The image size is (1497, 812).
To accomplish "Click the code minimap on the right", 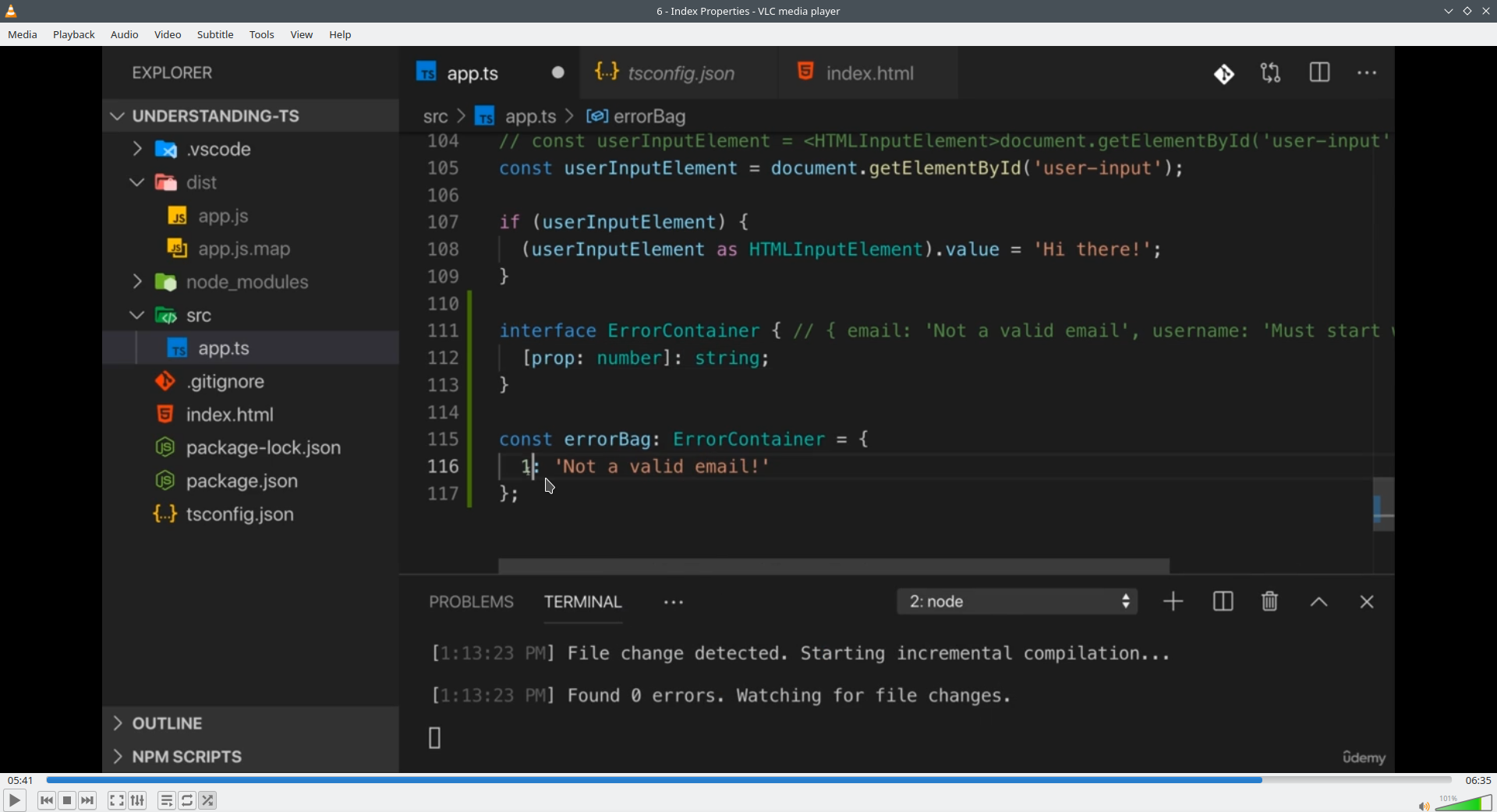I will tap(1383, 505).
